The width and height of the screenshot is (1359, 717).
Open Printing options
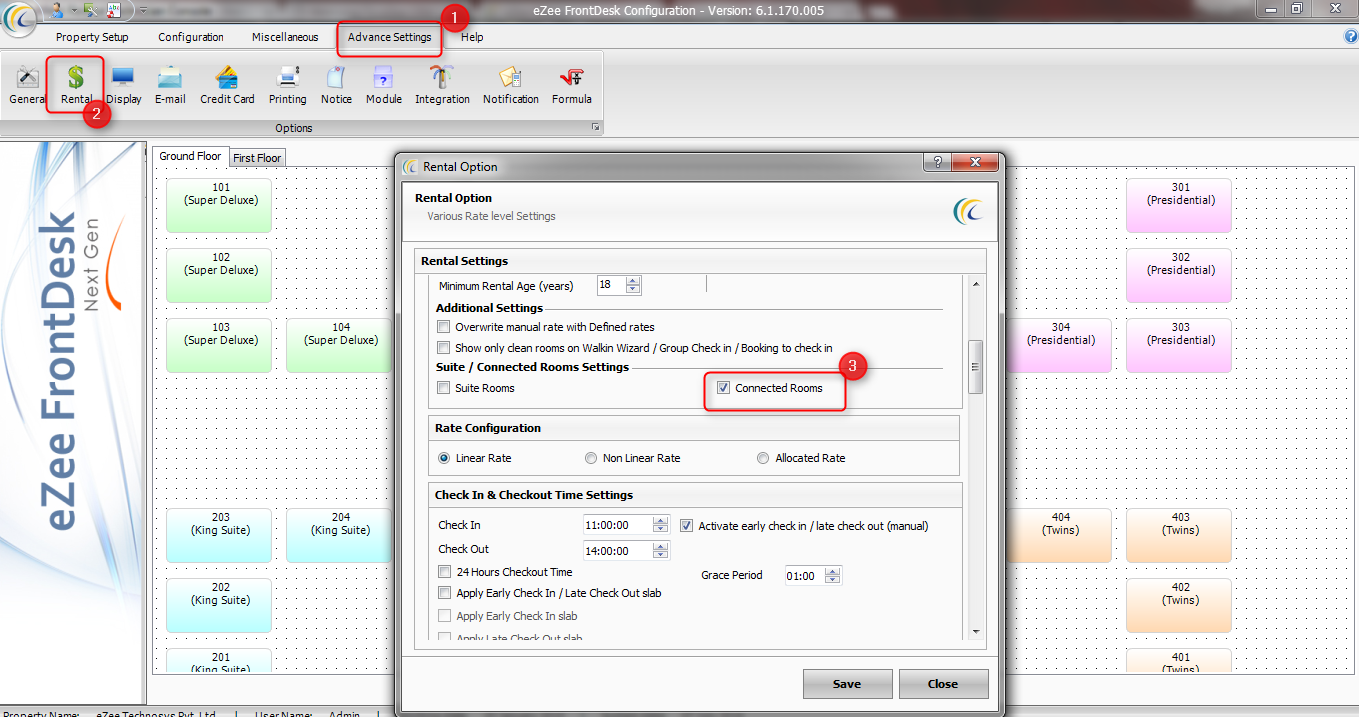tap(288, 85)
